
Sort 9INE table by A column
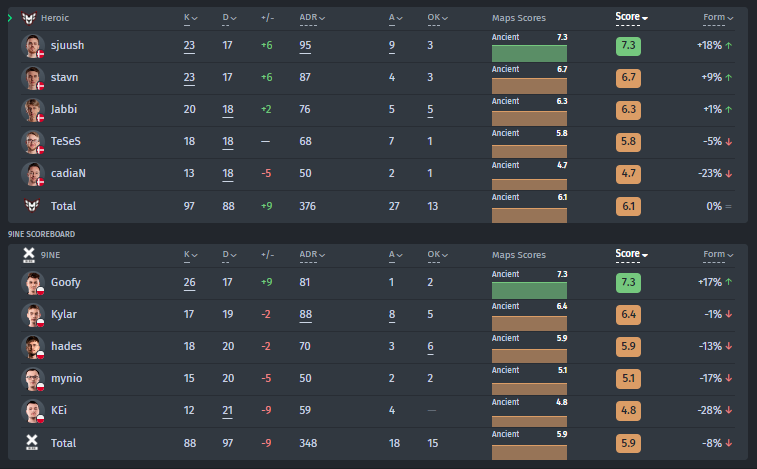395,255
